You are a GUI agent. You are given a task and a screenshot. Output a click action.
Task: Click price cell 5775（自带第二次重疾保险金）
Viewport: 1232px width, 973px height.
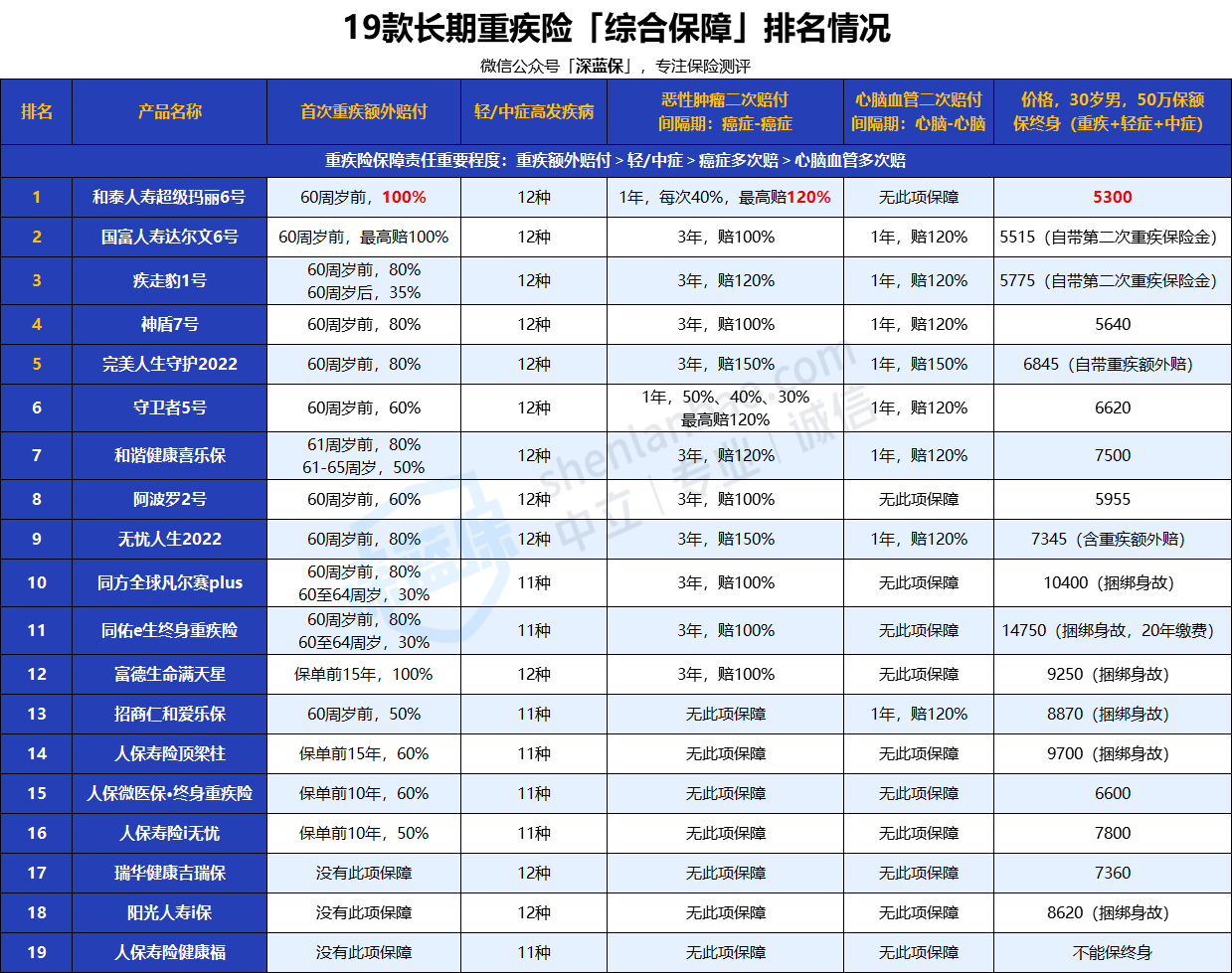(x=1113, y=280)
